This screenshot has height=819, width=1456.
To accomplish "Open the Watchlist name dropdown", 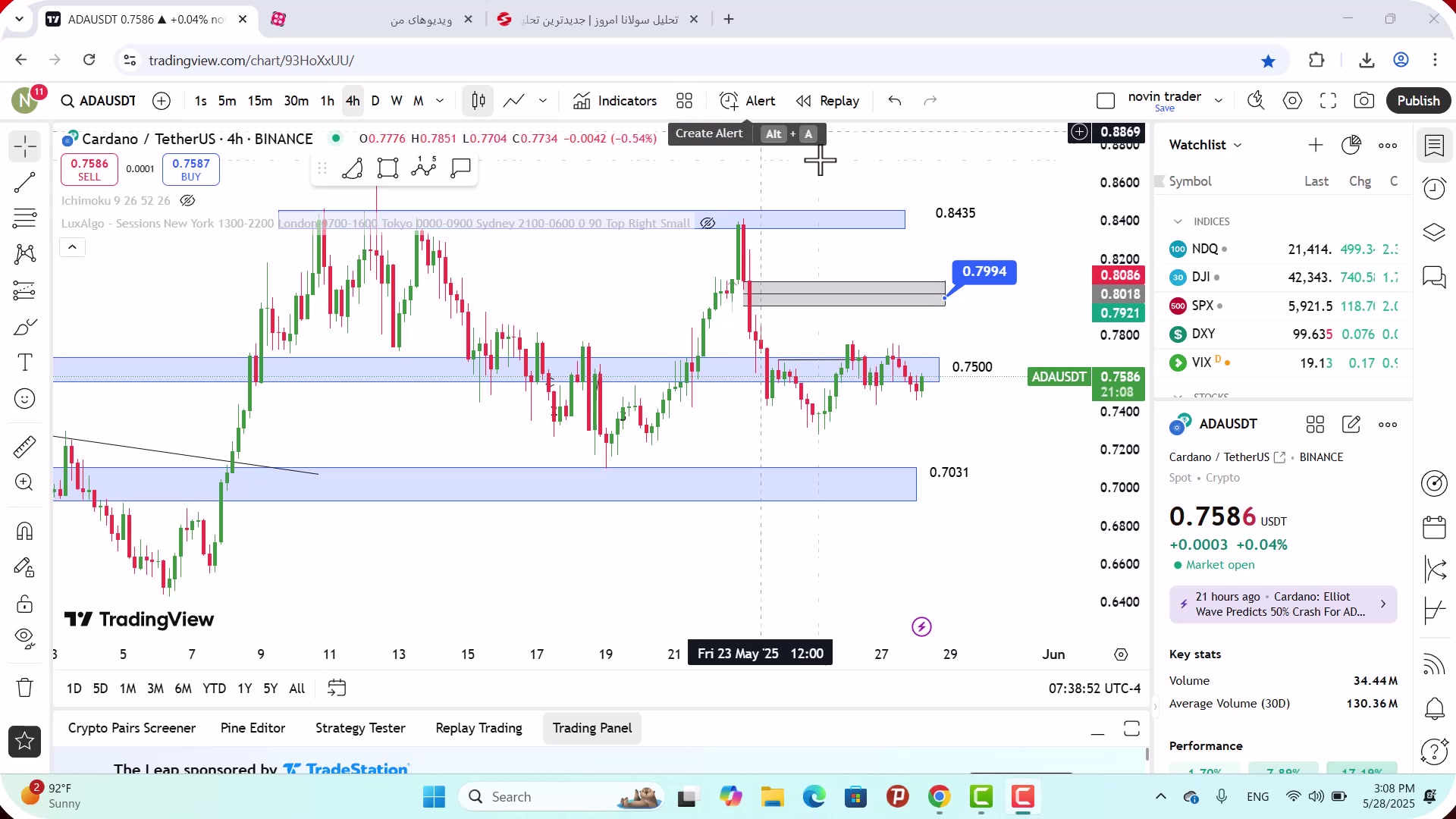I will (x=1205, y=145).
